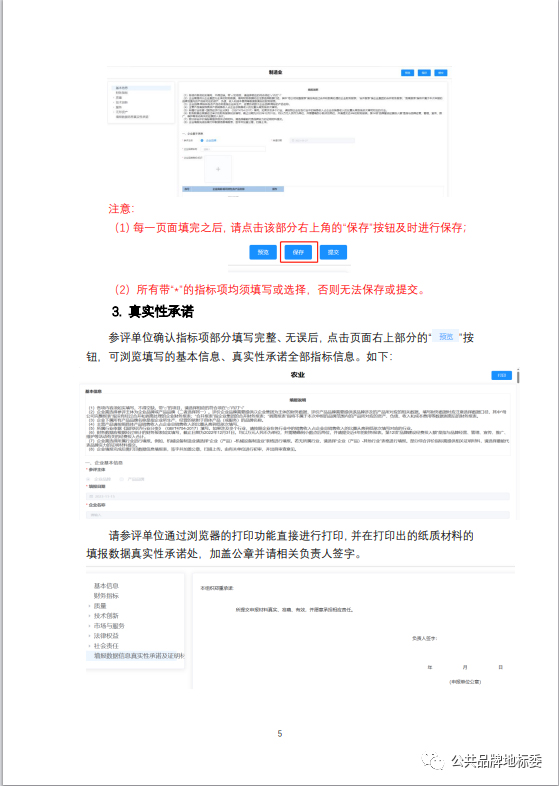
Task: Open 社会责任 in the bottom sidebar
Action: click(106, 646)
